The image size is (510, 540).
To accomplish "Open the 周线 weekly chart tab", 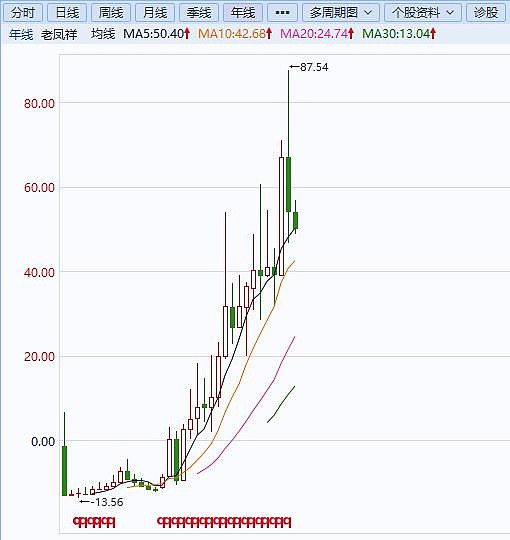I will click(111, 13).
